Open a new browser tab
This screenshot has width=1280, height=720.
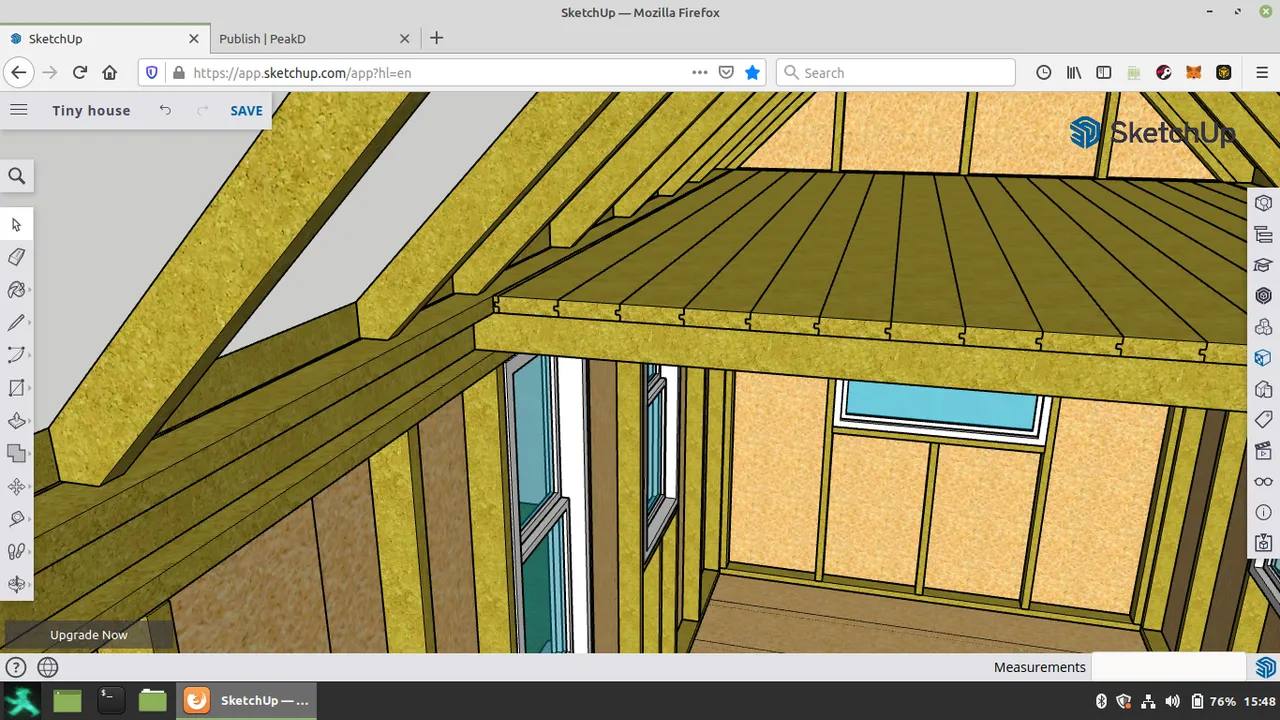(436, 39)
